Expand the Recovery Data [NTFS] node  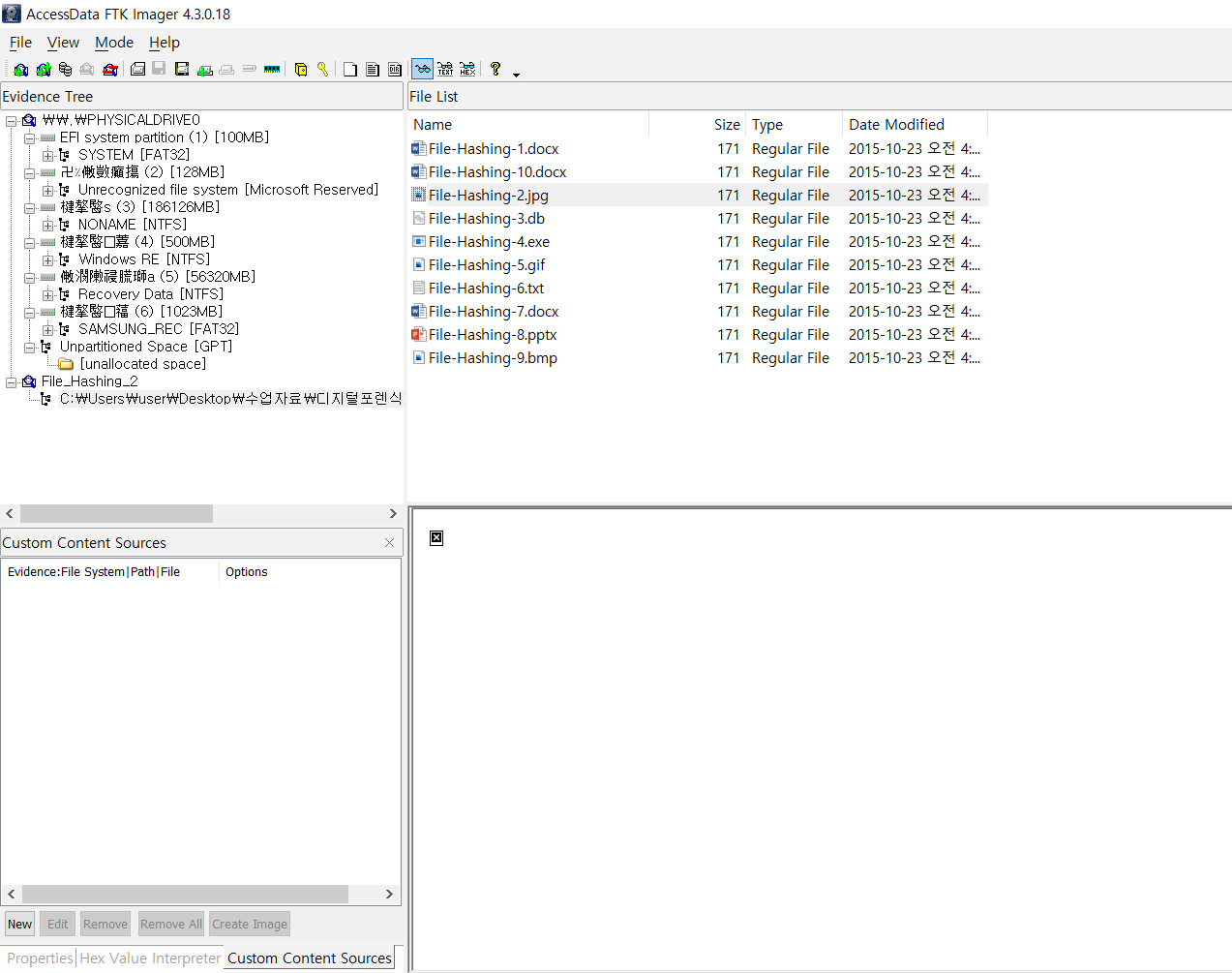pyautogui.click(x=47, y=295)
